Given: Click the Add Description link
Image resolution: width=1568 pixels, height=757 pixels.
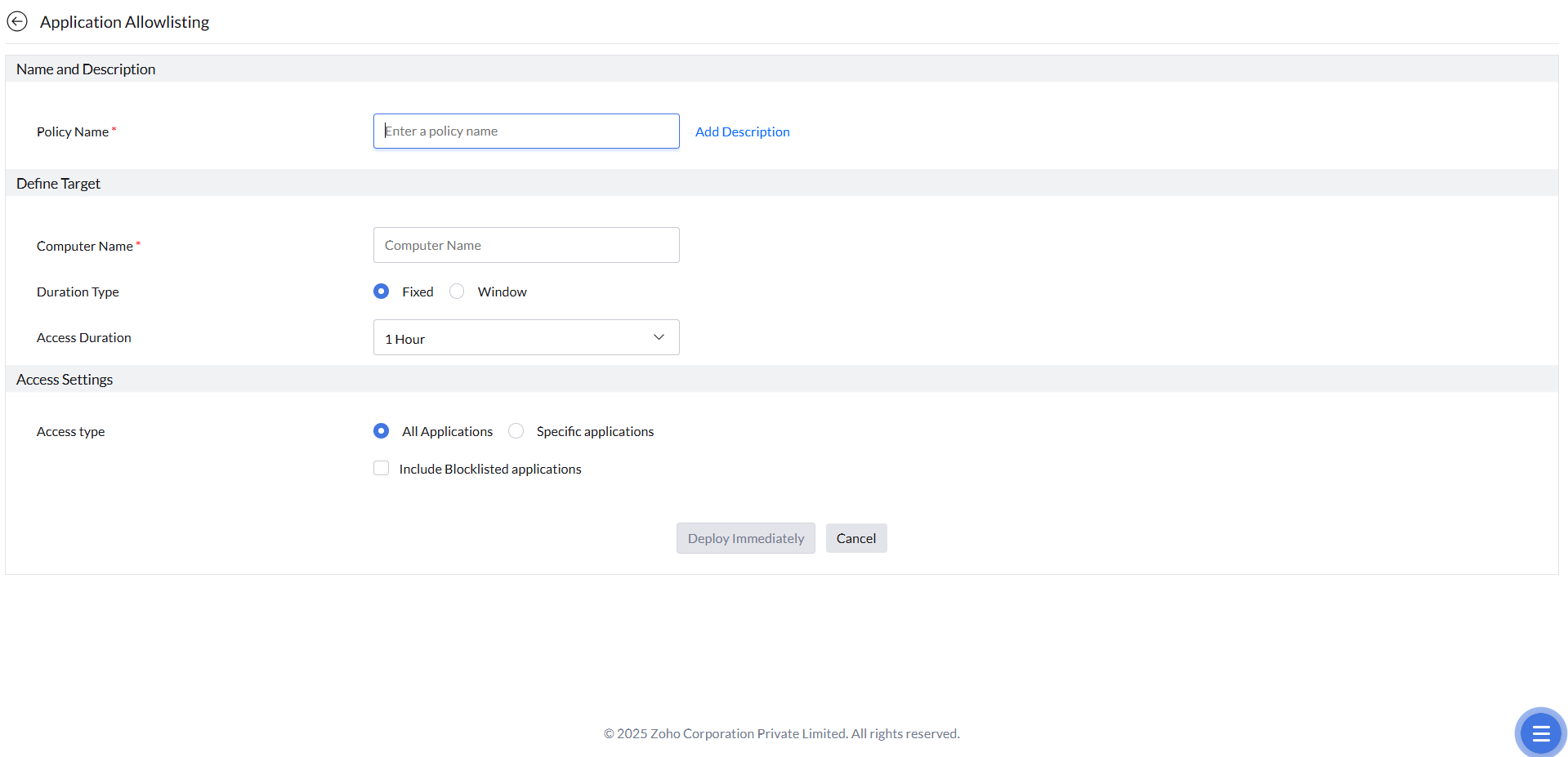Looking at the screenshot, I should point(742,132).
